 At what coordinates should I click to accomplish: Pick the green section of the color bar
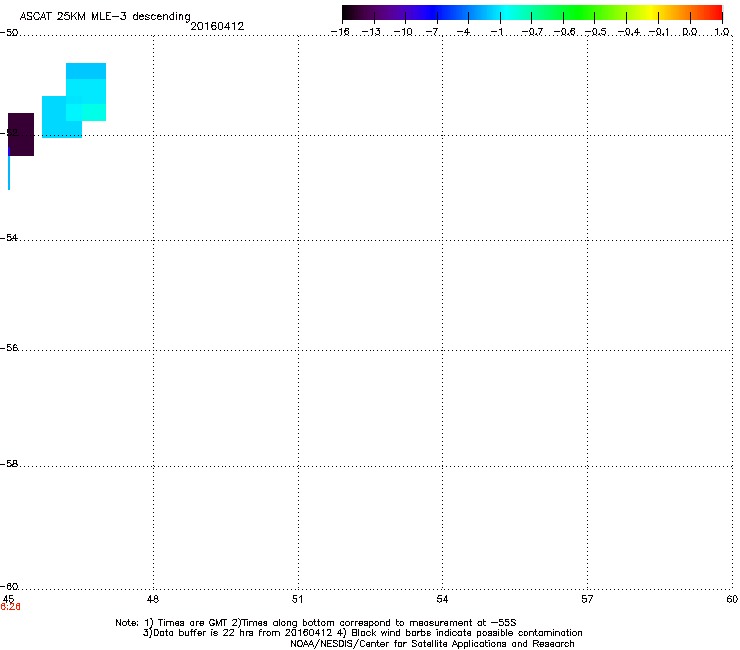click(579, 12)
